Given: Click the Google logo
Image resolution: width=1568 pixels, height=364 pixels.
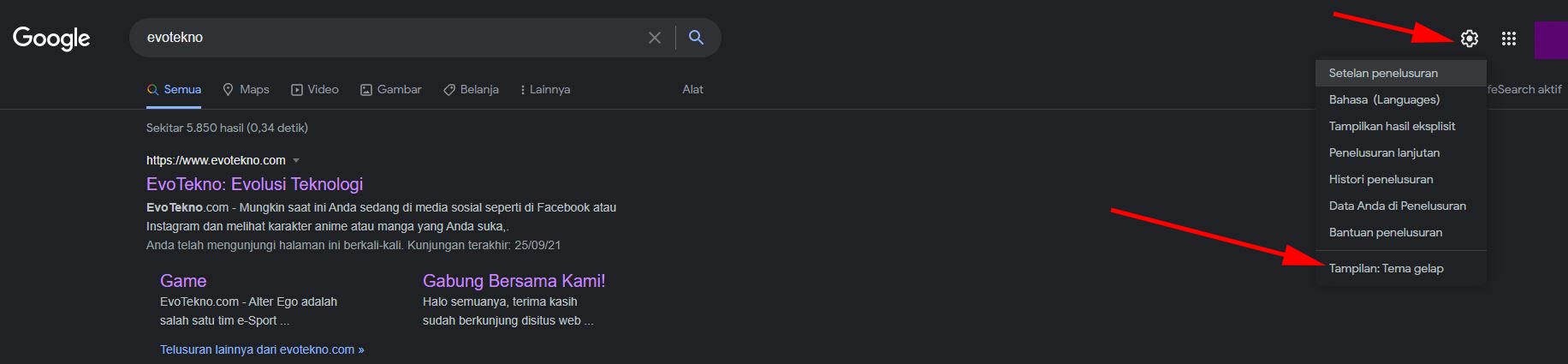Looking at the screenshot, I should pyautogui.click(x=51, y=38).
